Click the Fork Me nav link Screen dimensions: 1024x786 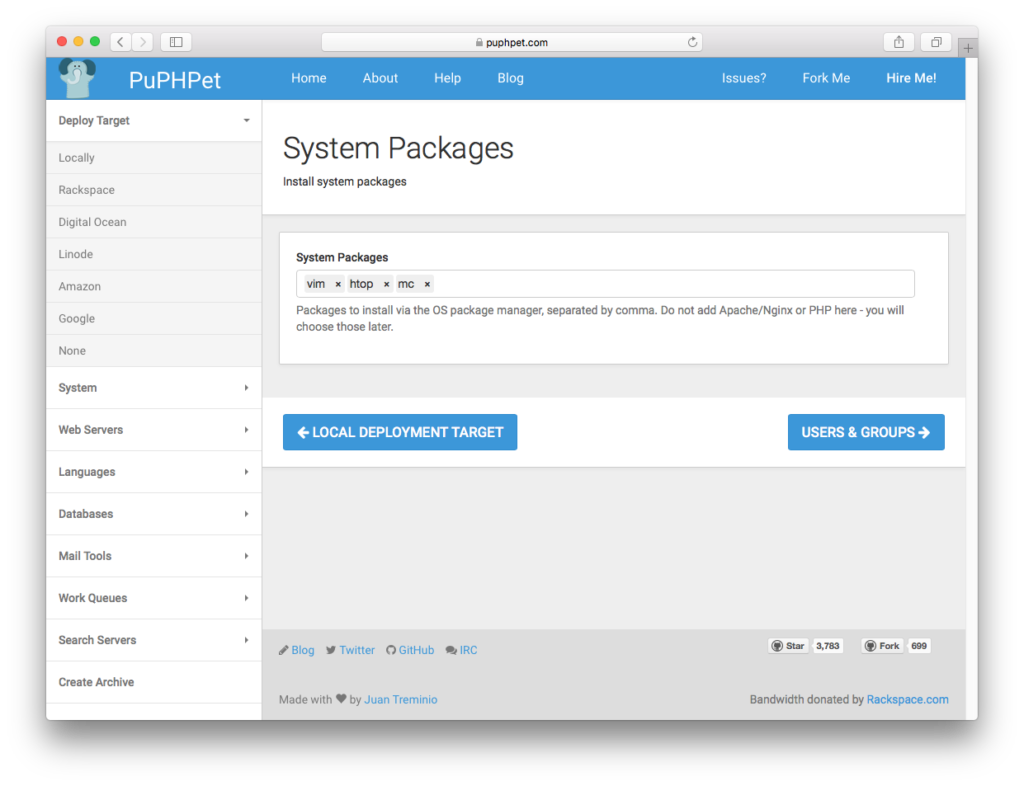(x=826, y=78)
